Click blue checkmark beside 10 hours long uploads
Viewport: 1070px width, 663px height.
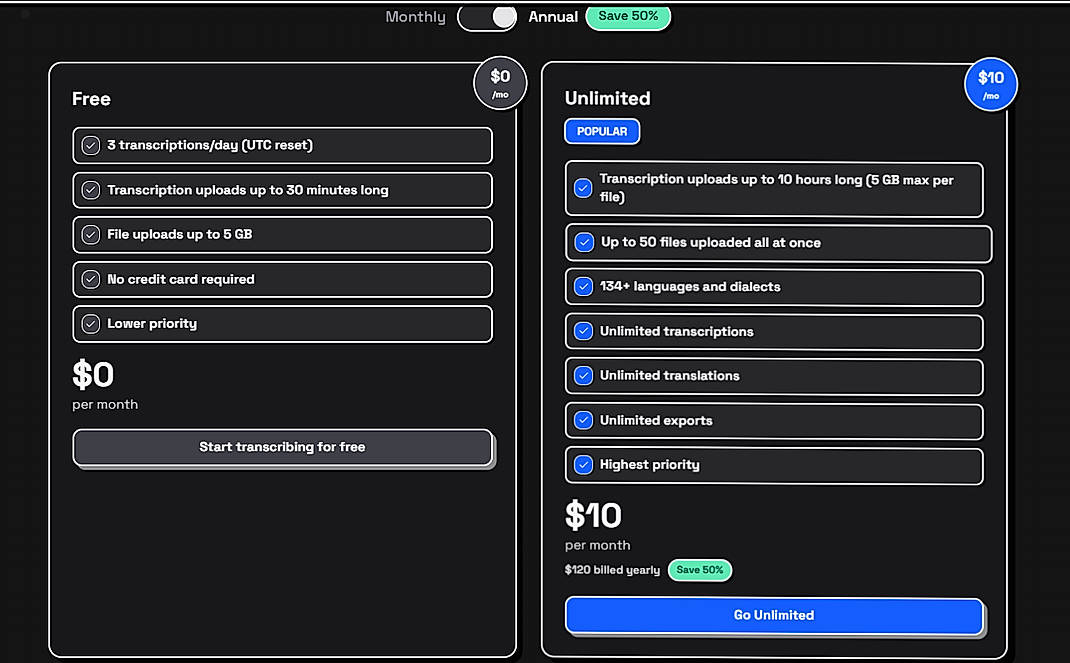tap(583, 188)
